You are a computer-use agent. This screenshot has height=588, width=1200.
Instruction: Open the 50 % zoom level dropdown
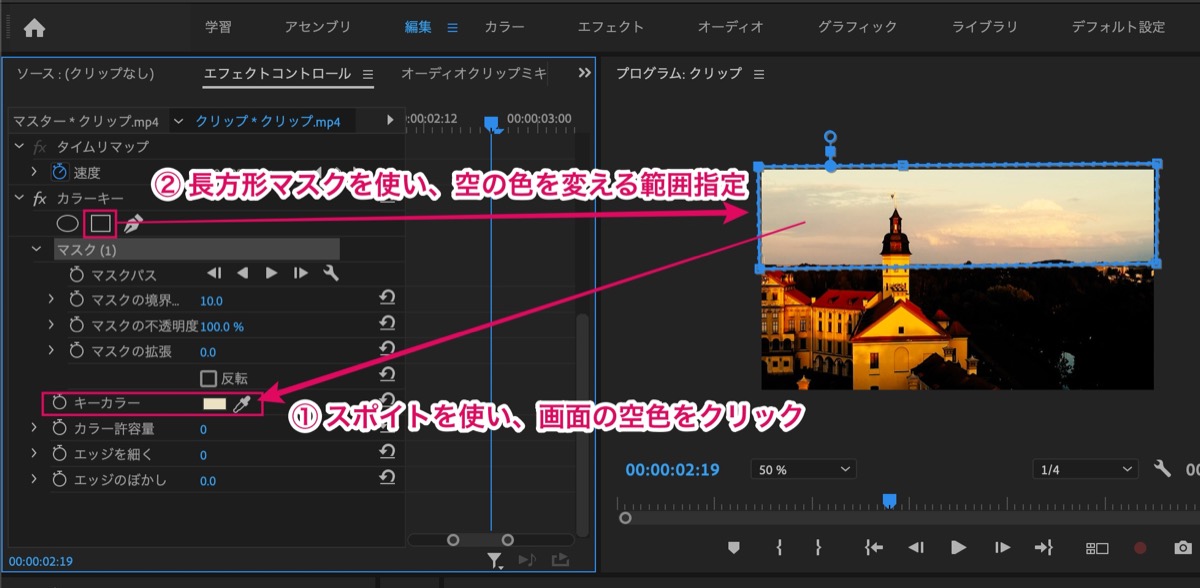(x=804, y=469)
